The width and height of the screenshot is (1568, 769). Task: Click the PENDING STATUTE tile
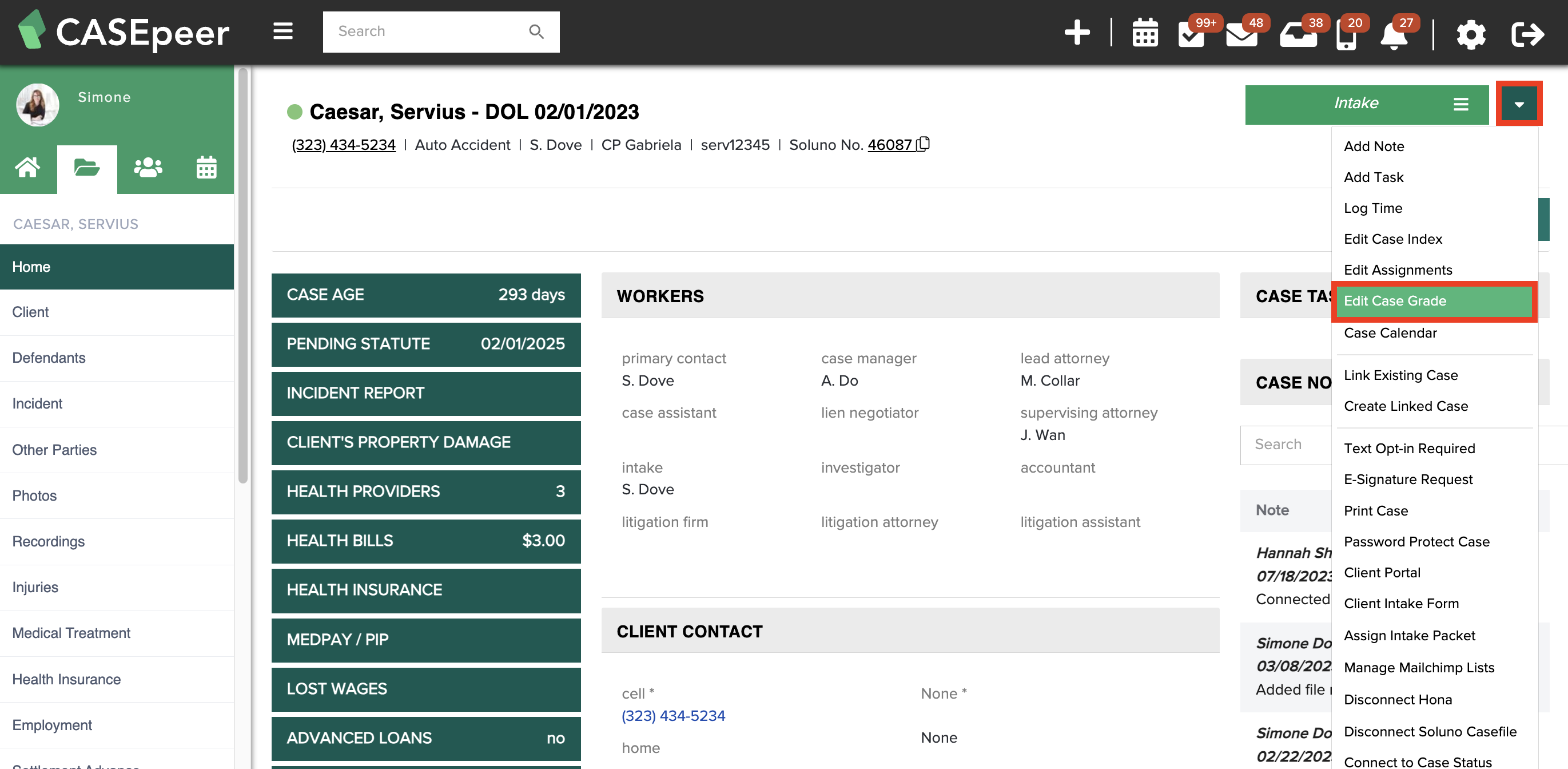pyautogui.click(x=425, y=344)
